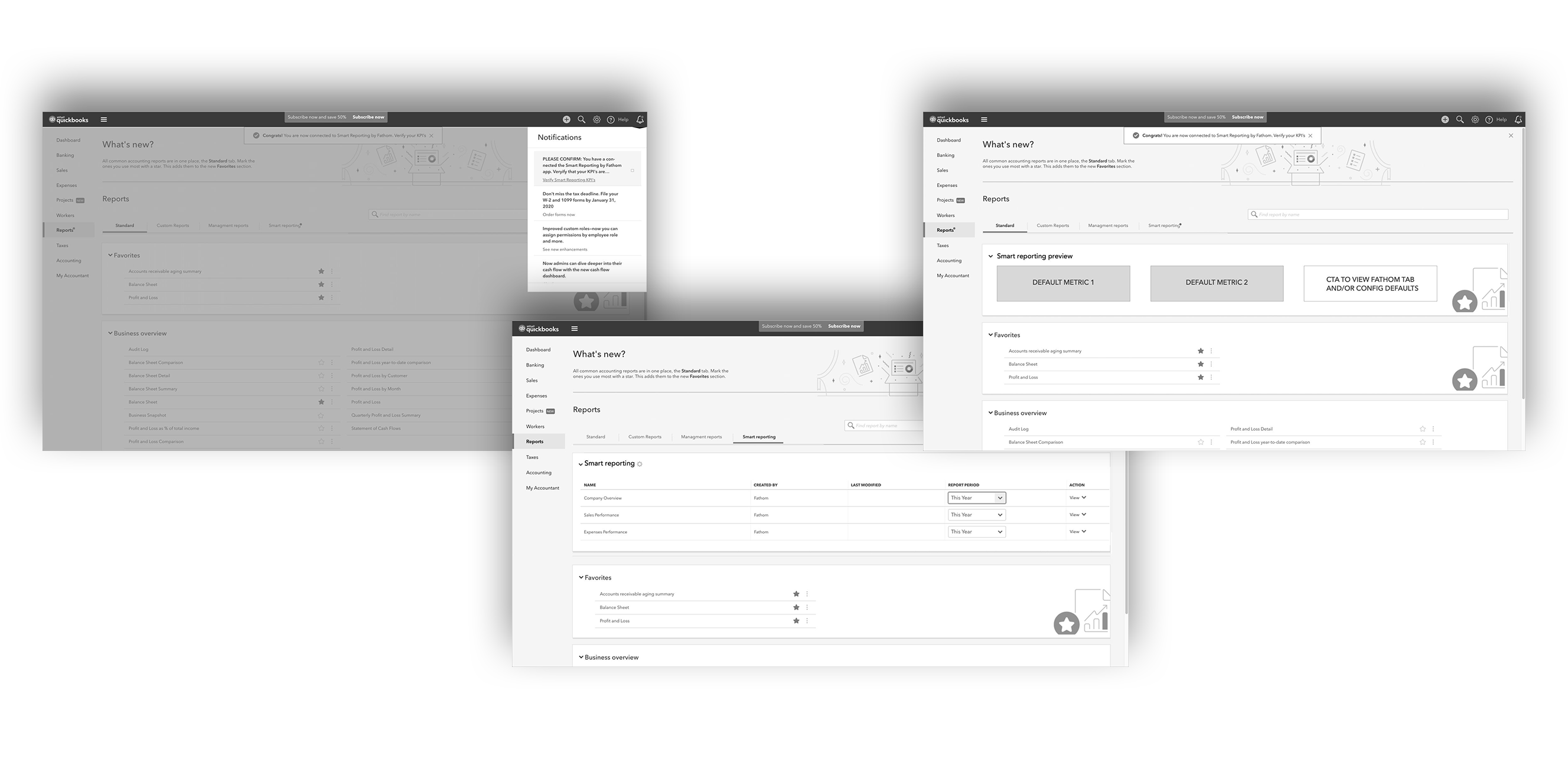Open options dots for Balance Sheet Summary
Image resolution: width=1568 pixels, height=759 pixels.
pyautogui.click(x=332, y=389)
